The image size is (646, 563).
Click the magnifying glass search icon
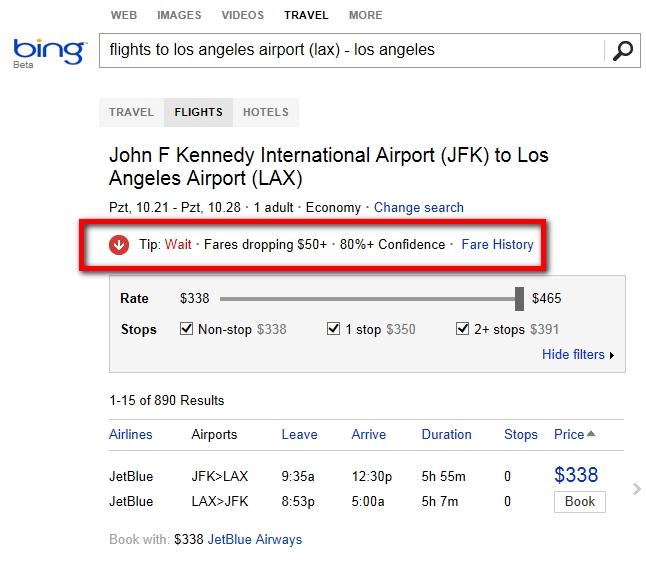pyautogui.click(x=622, y=50)
